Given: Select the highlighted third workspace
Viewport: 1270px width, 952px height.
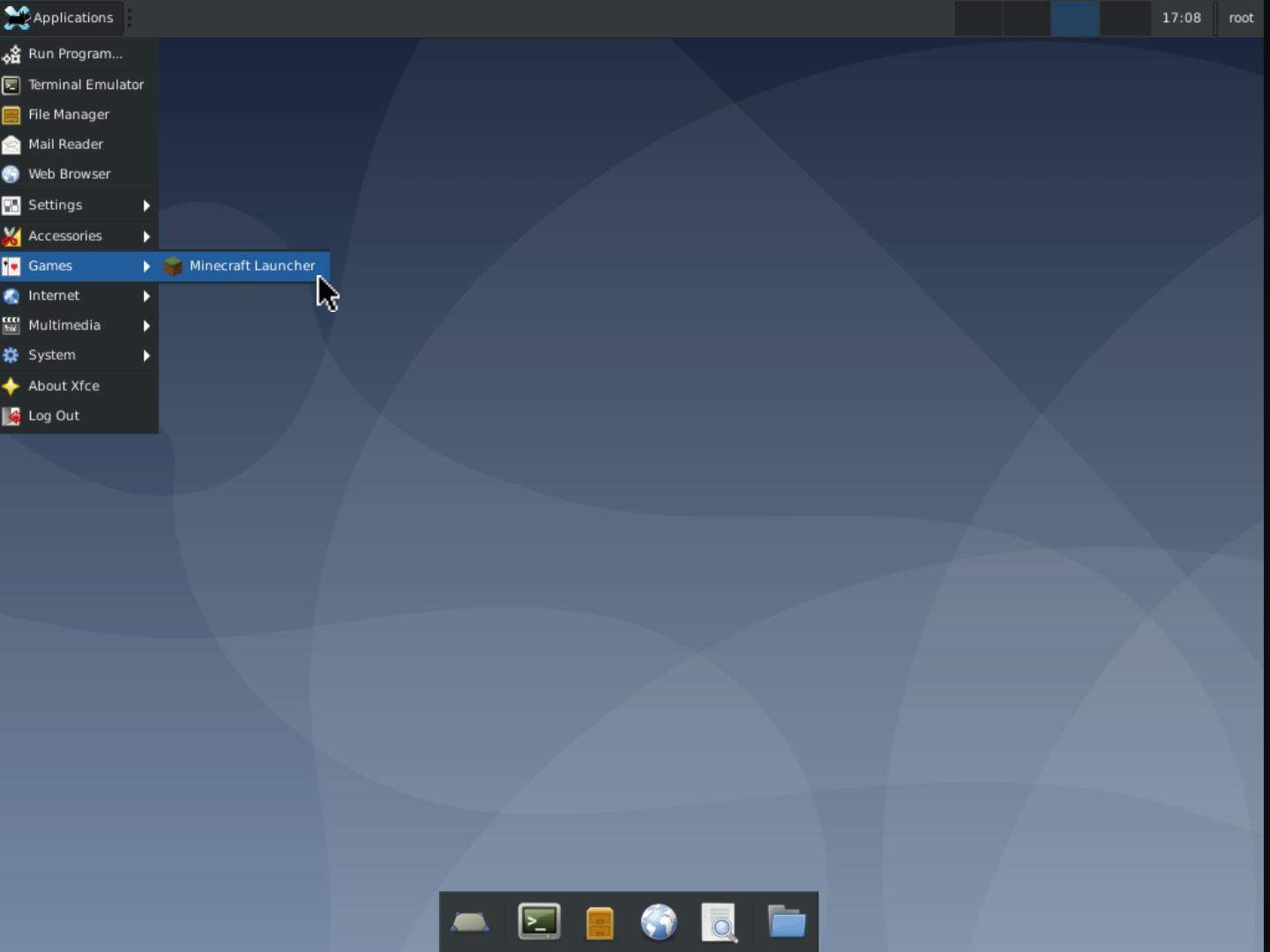Looking at the screenshot, I should pyautogui.click(x=1075, y=18).
